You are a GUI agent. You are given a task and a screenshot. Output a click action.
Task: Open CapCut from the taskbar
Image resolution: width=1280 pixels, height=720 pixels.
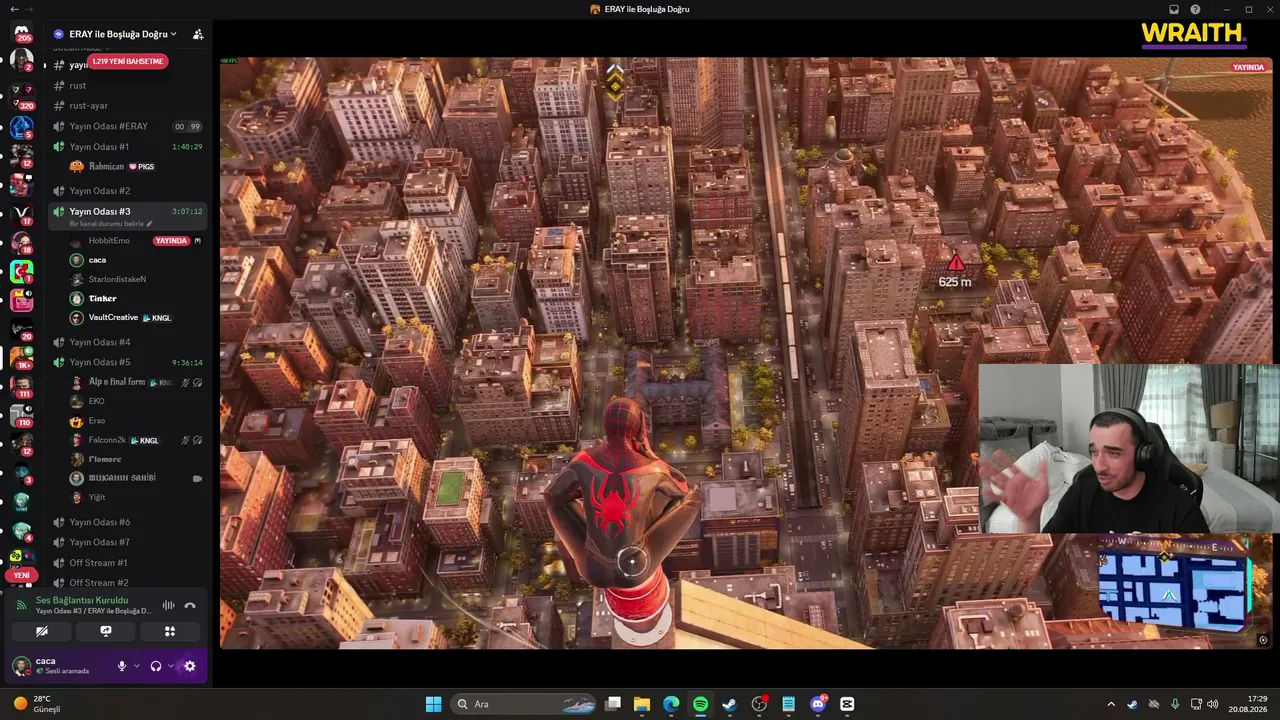coord(848,704)
